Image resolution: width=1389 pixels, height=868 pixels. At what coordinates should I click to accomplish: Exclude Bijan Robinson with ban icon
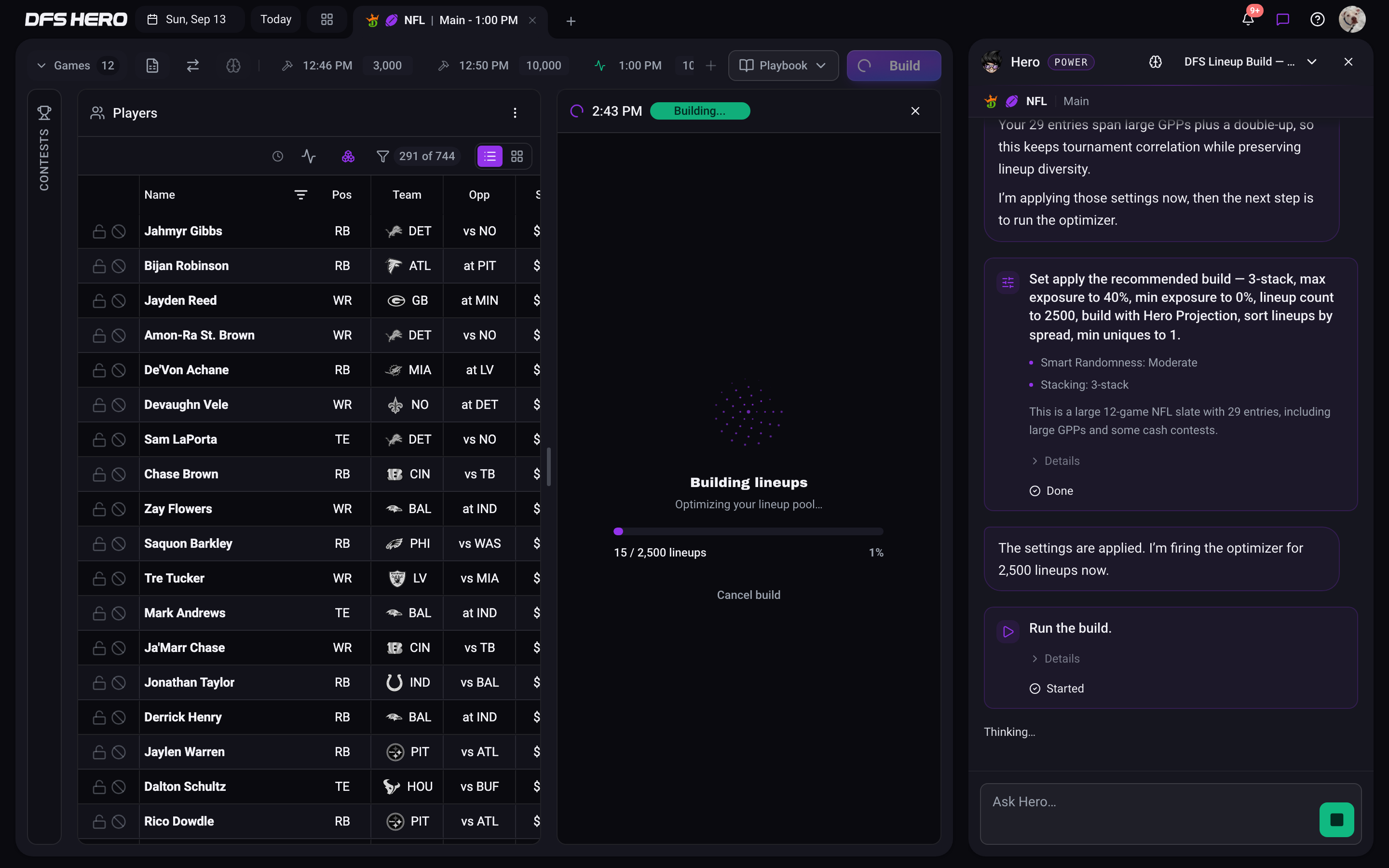119,266
